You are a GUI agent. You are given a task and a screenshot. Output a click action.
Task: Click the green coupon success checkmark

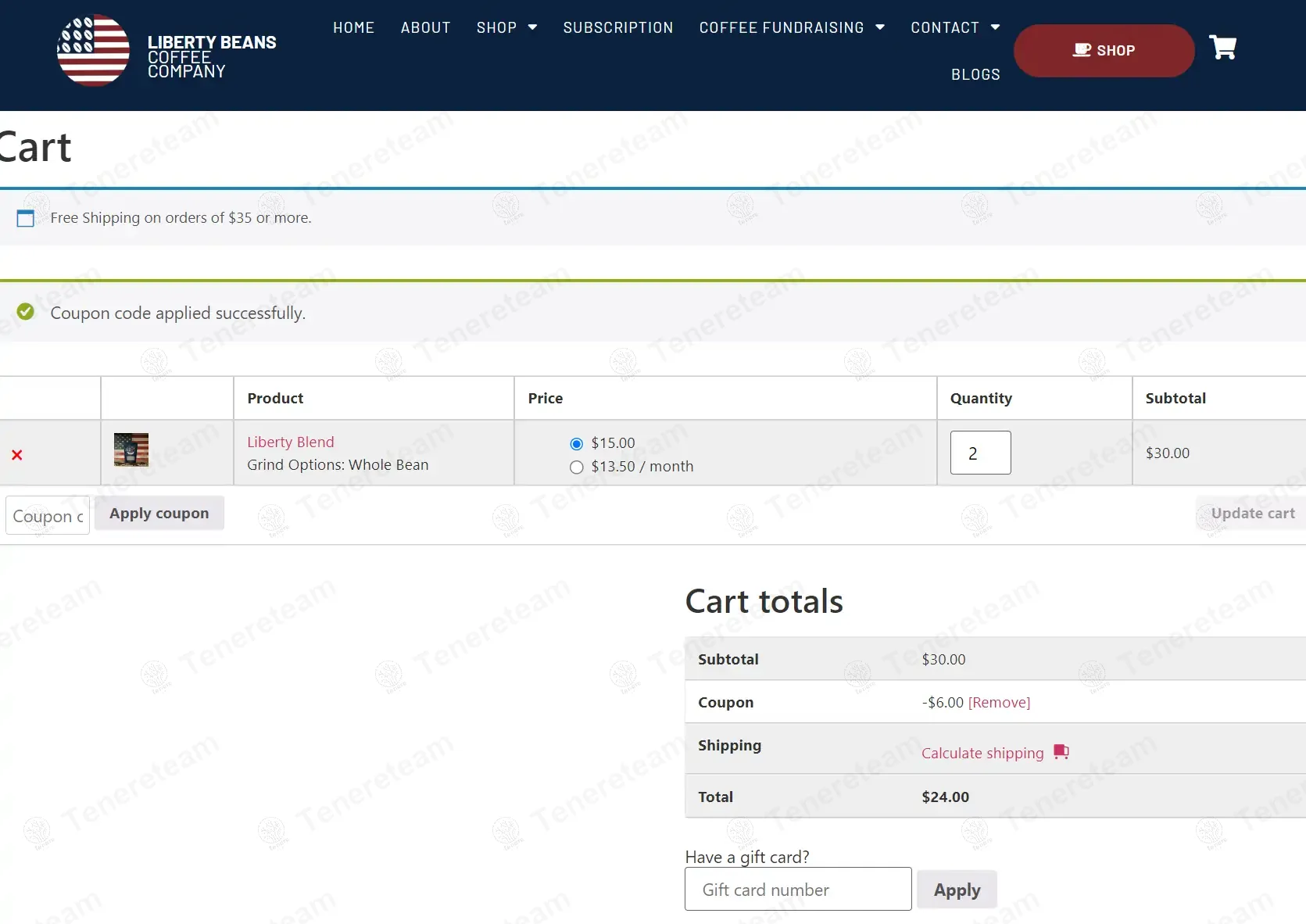pos(26,312)
